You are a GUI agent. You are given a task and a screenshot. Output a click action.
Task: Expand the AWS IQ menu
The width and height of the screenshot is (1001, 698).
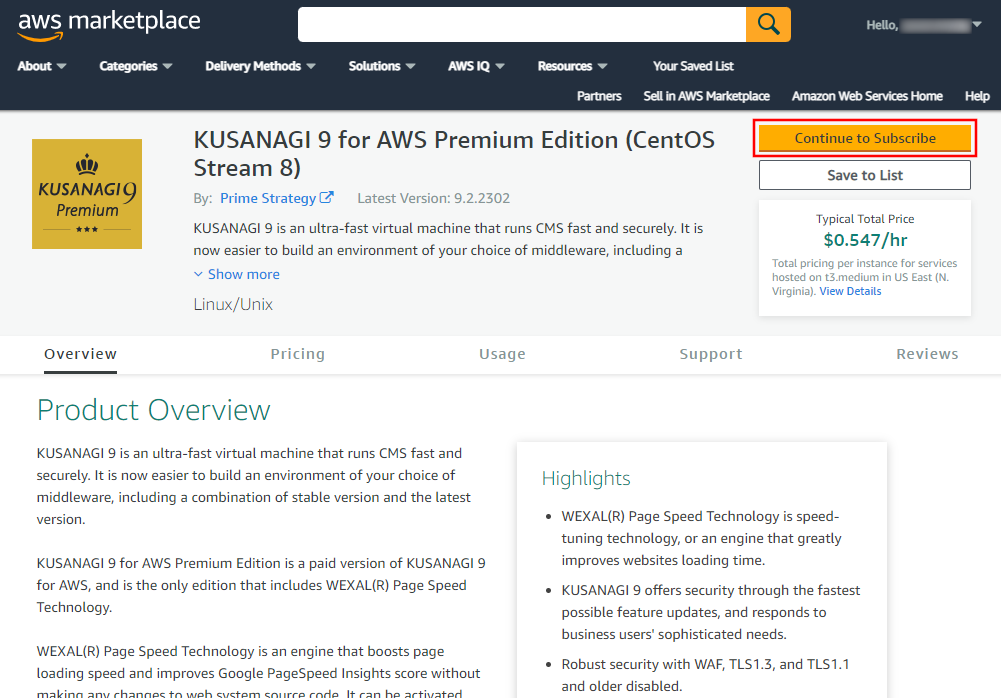click(476, 66)
